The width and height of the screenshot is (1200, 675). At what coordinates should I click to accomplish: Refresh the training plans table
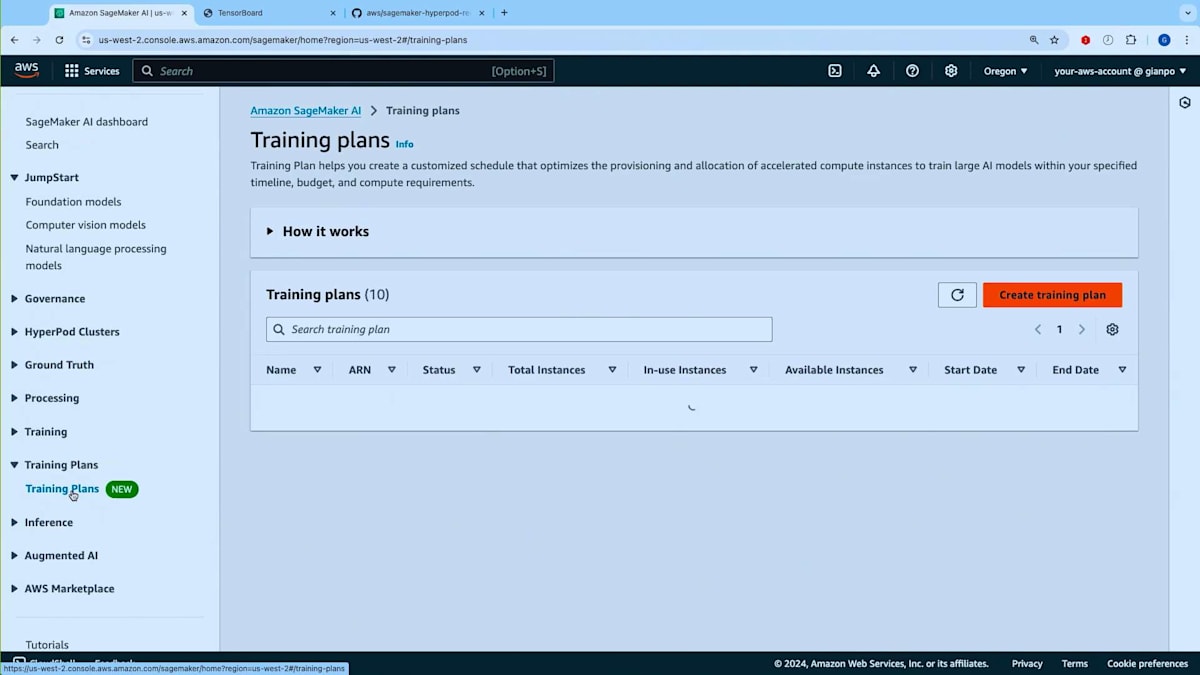pyautogui.click(x=957, y=295)
